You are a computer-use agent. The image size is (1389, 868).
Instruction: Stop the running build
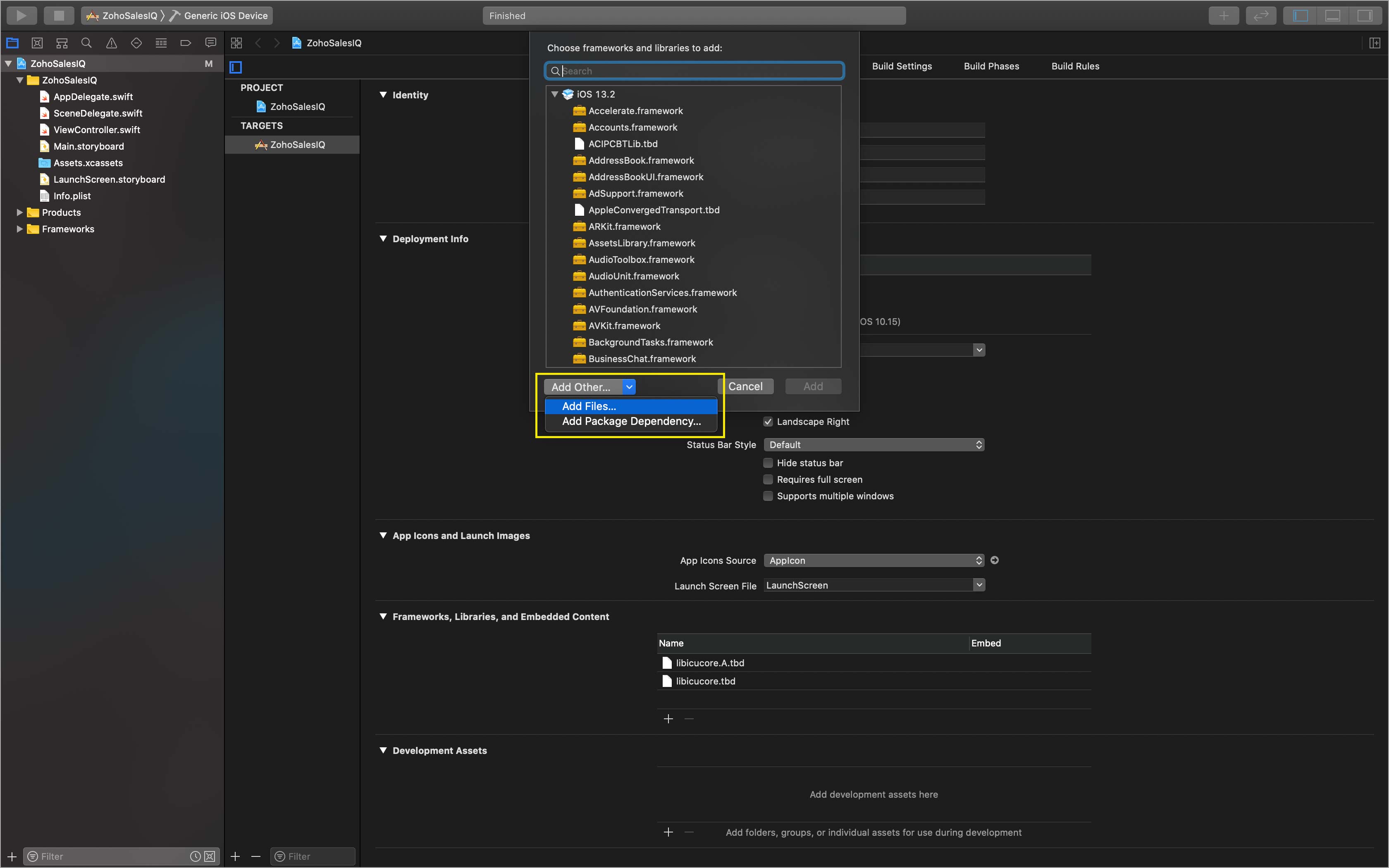(59, 16)
